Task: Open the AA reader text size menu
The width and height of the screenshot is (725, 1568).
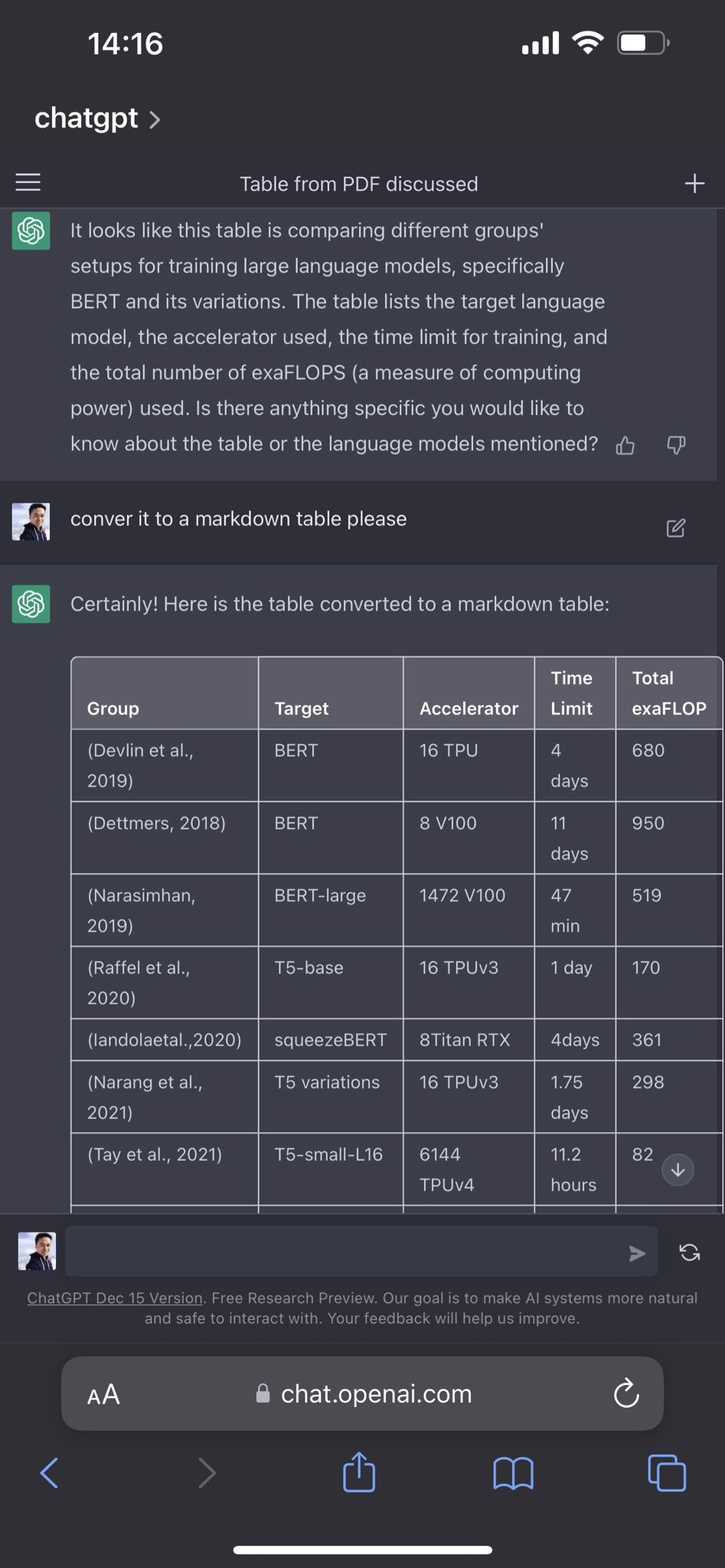Action: coord(103,1394)
